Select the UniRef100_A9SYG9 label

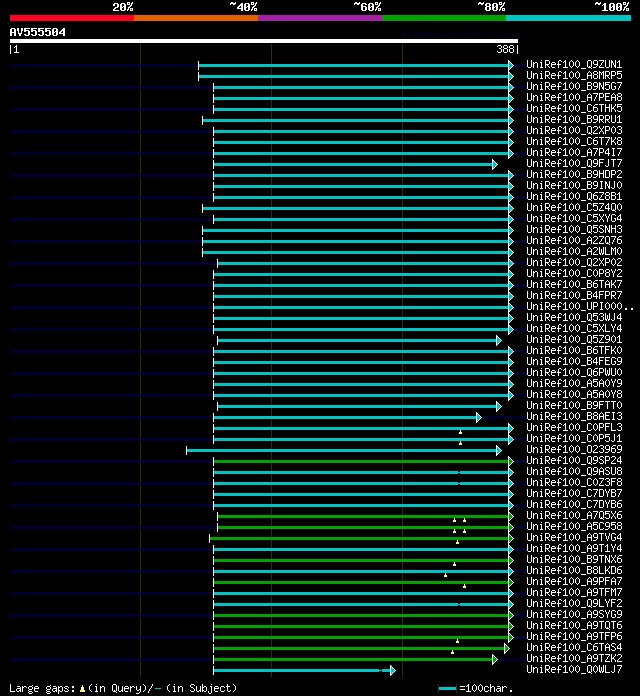coord(574,614)
